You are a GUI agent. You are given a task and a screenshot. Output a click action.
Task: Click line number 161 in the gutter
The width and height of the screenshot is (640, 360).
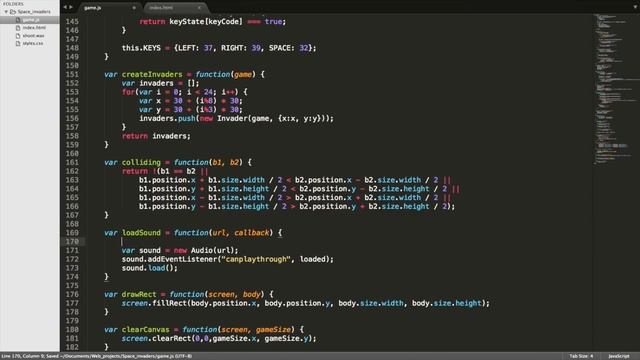(x=72, y=162)
